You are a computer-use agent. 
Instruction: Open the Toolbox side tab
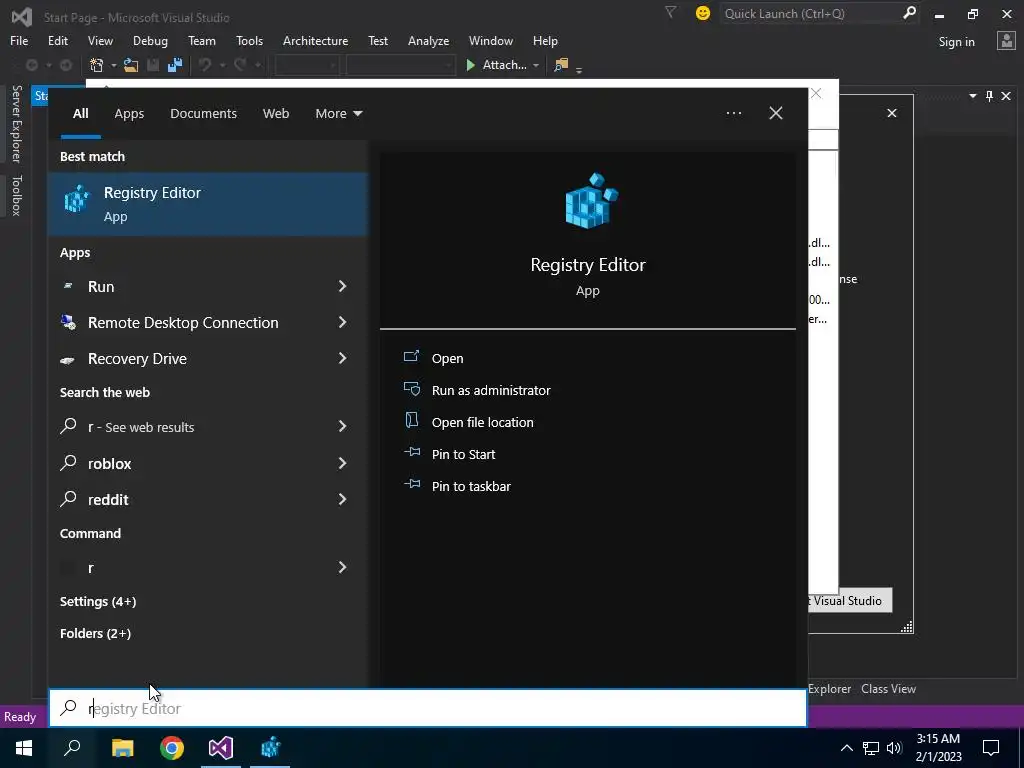16,195
